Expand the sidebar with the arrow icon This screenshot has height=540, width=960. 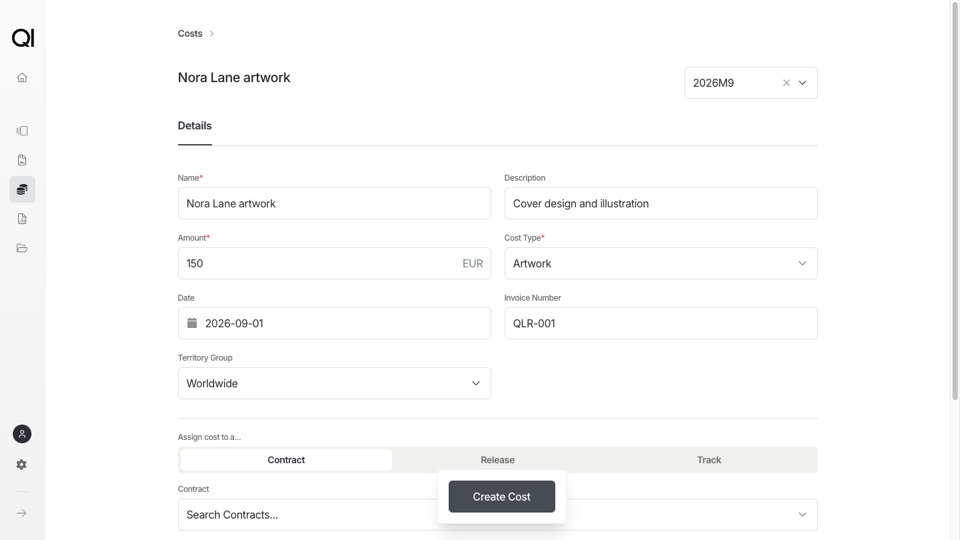click(22, 513)
